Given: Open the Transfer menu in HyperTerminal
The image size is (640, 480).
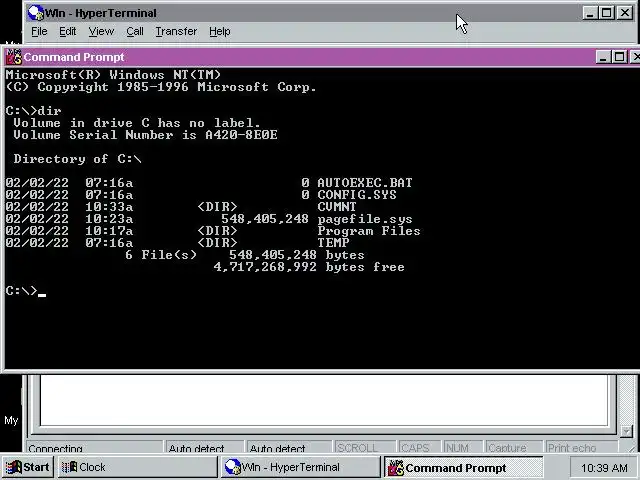Looking at the screenshot, I should pyautogui.click(x=176, y=31).
